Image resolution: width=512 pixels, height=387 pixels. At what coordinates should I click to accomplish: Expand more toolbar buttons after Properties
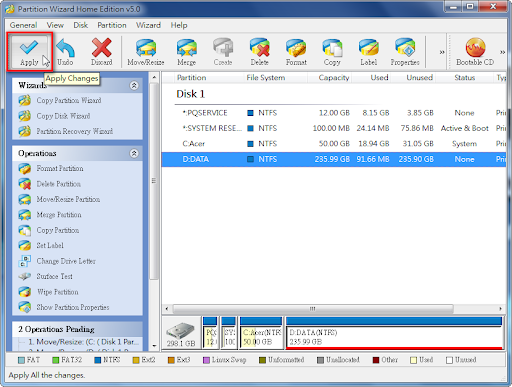442,52
